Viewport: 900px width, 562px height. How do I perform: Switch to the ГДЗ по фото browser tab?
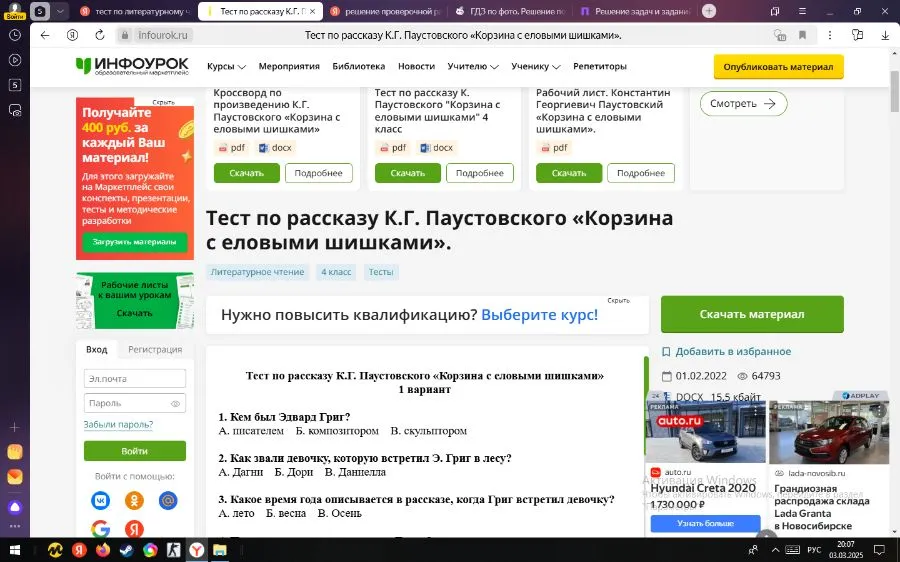pos(510,11)
